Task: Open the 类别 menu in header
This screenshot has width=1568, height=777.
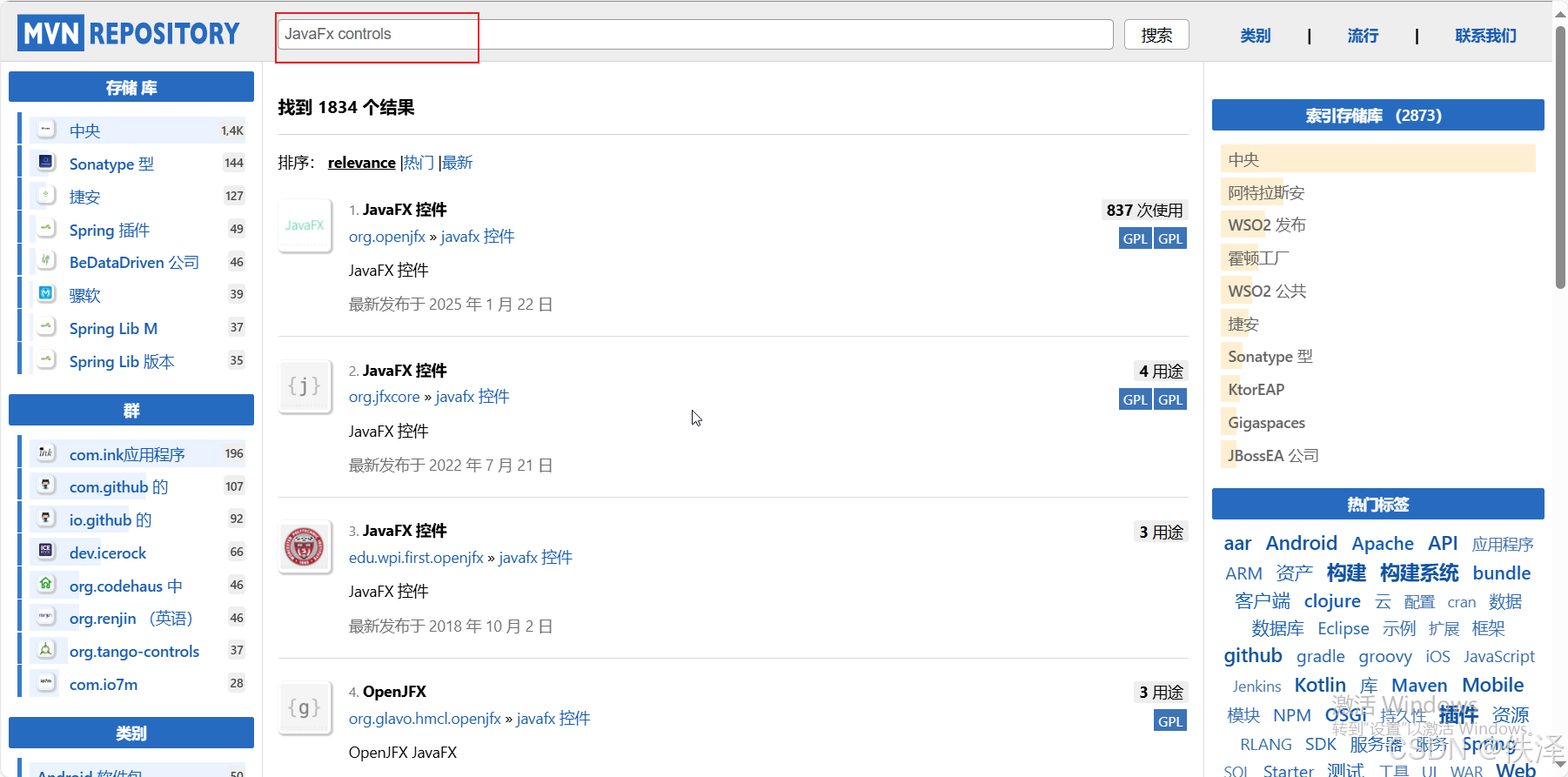Action: [1256, 36]
